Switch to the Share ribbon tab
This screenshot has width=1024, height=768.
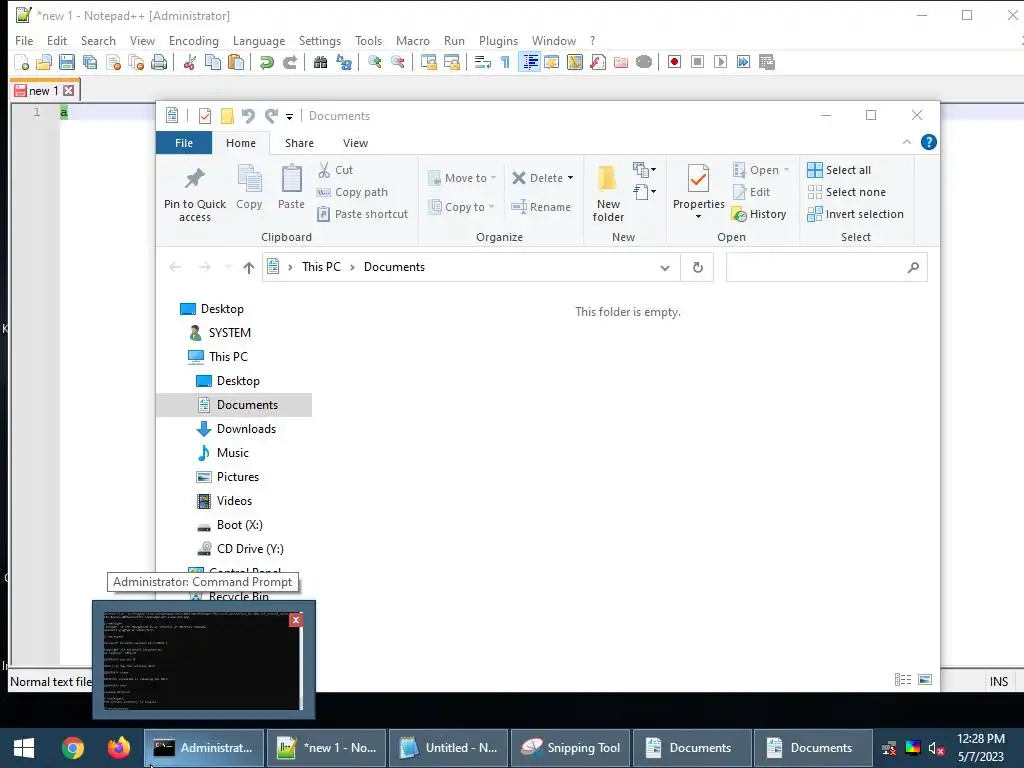(299, 143)
